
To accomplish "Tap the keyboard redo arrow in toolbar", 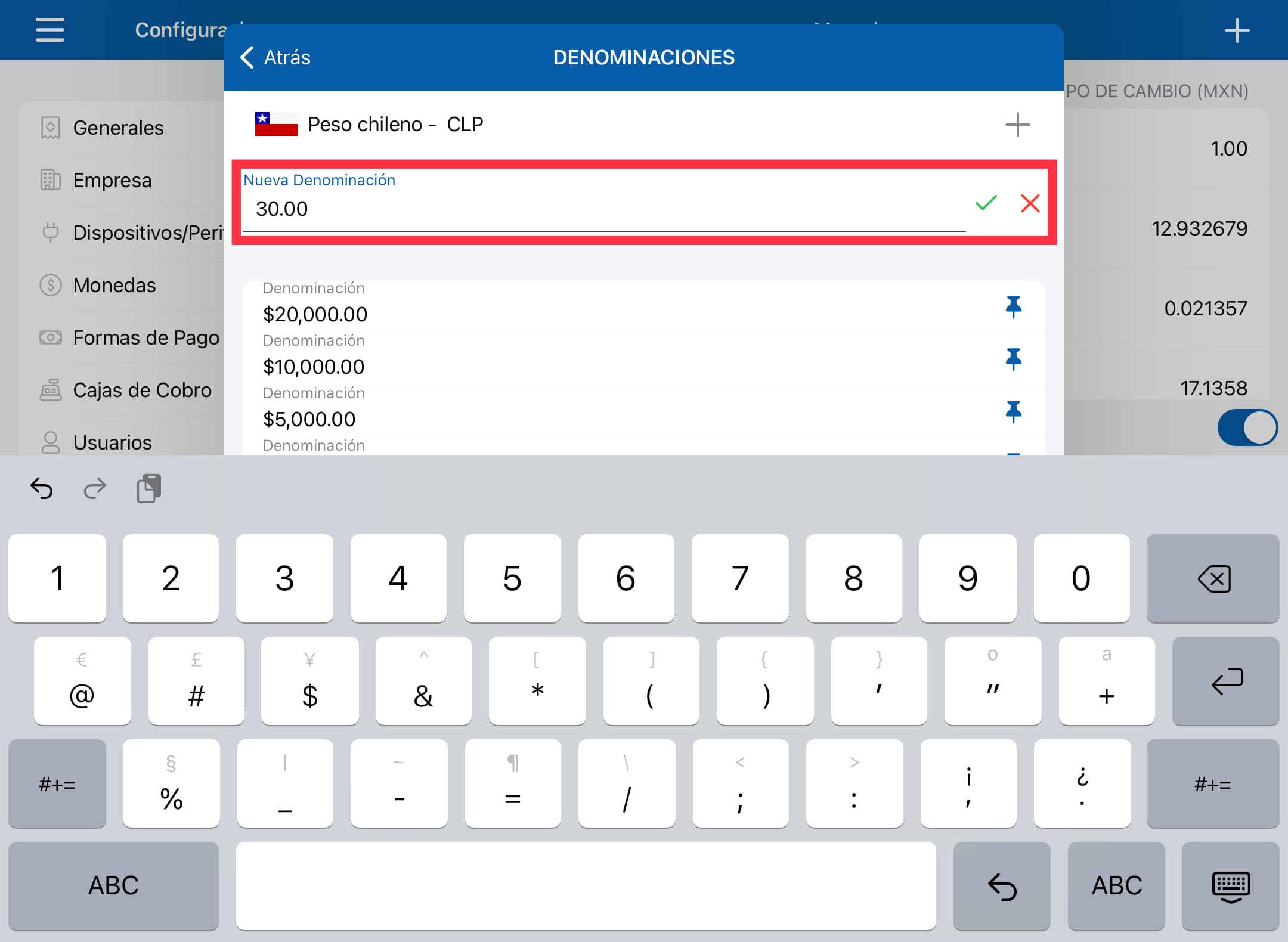I will click(x=95, y=488).
